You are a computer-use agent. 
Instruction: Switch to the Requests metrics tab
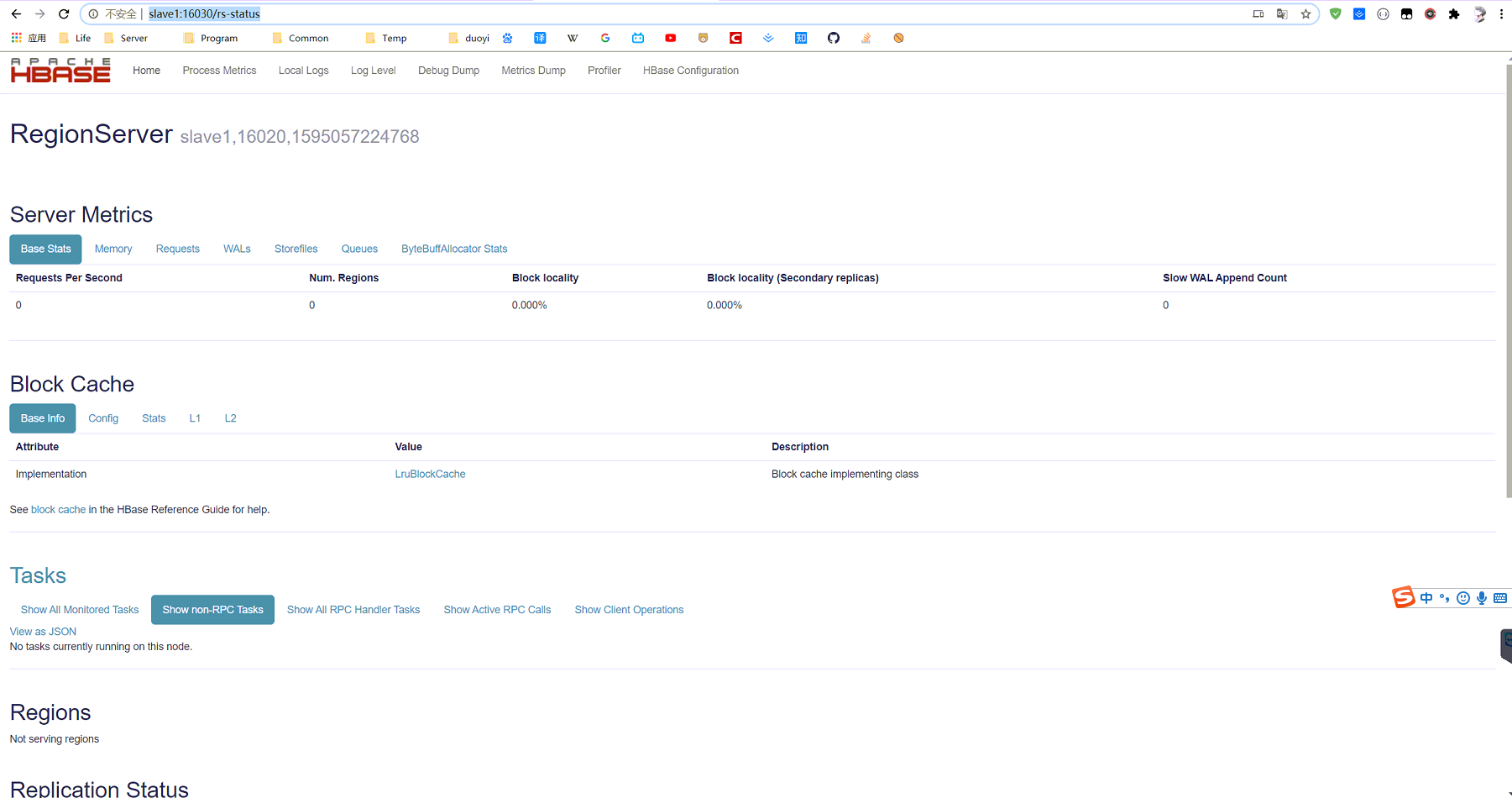point(177,249)
